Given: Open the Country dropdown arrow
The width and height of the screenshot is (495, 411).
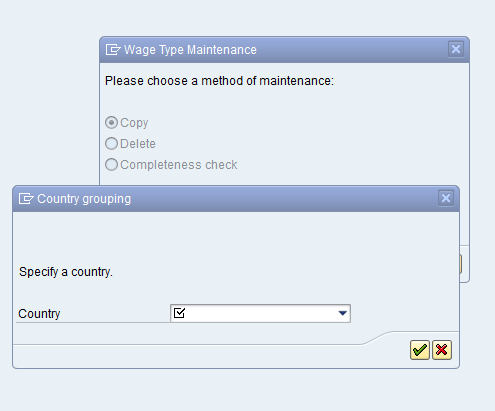Looking at the screenshot, I should pyautogui.click(x=342, y=313).
